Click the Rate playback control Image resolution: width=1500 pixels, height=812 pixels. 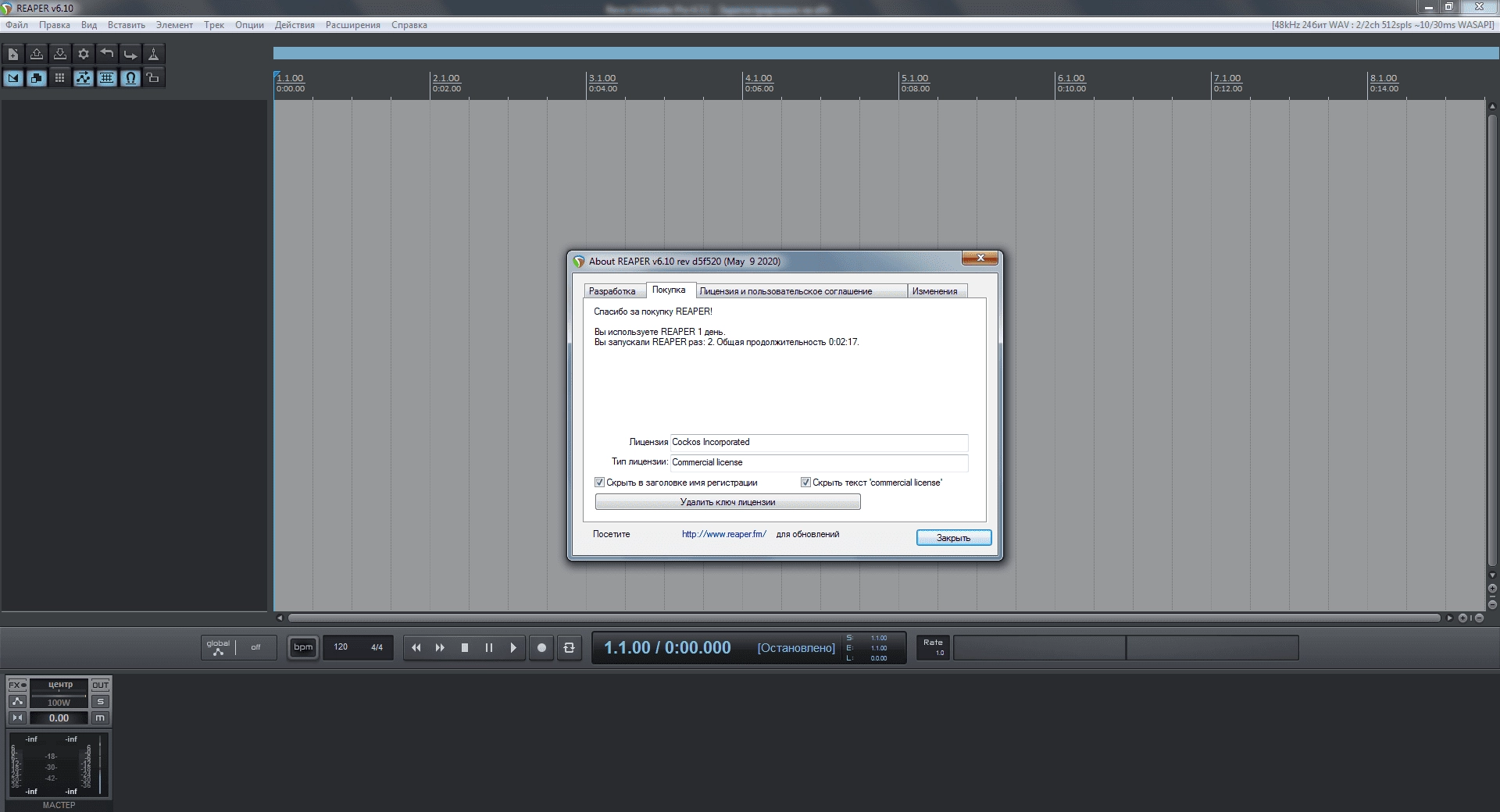[933, 647]
